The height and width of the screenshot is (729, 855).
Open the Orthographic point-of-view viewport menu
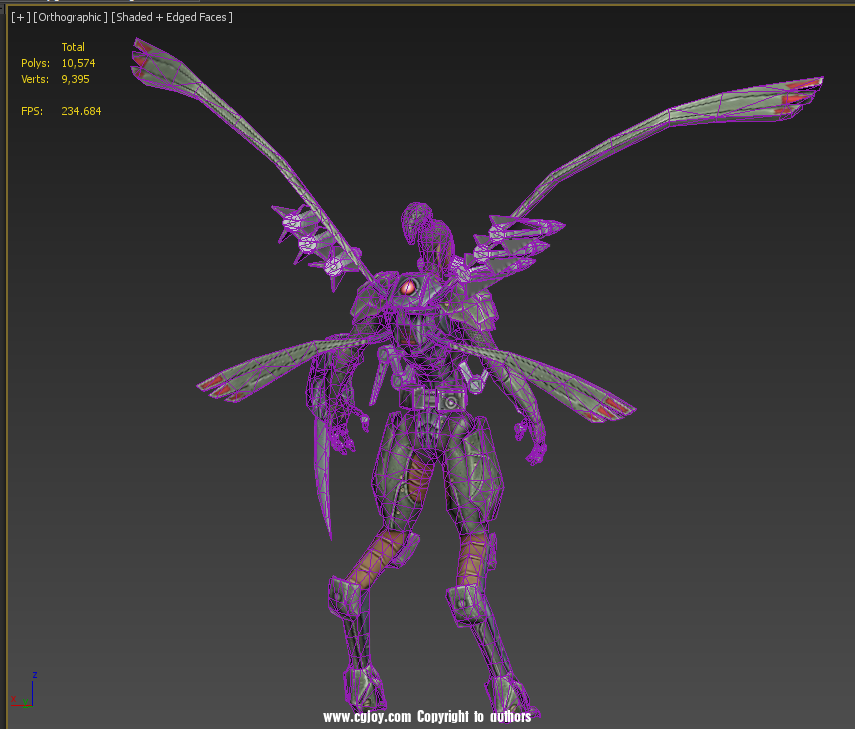click(70, 17)
